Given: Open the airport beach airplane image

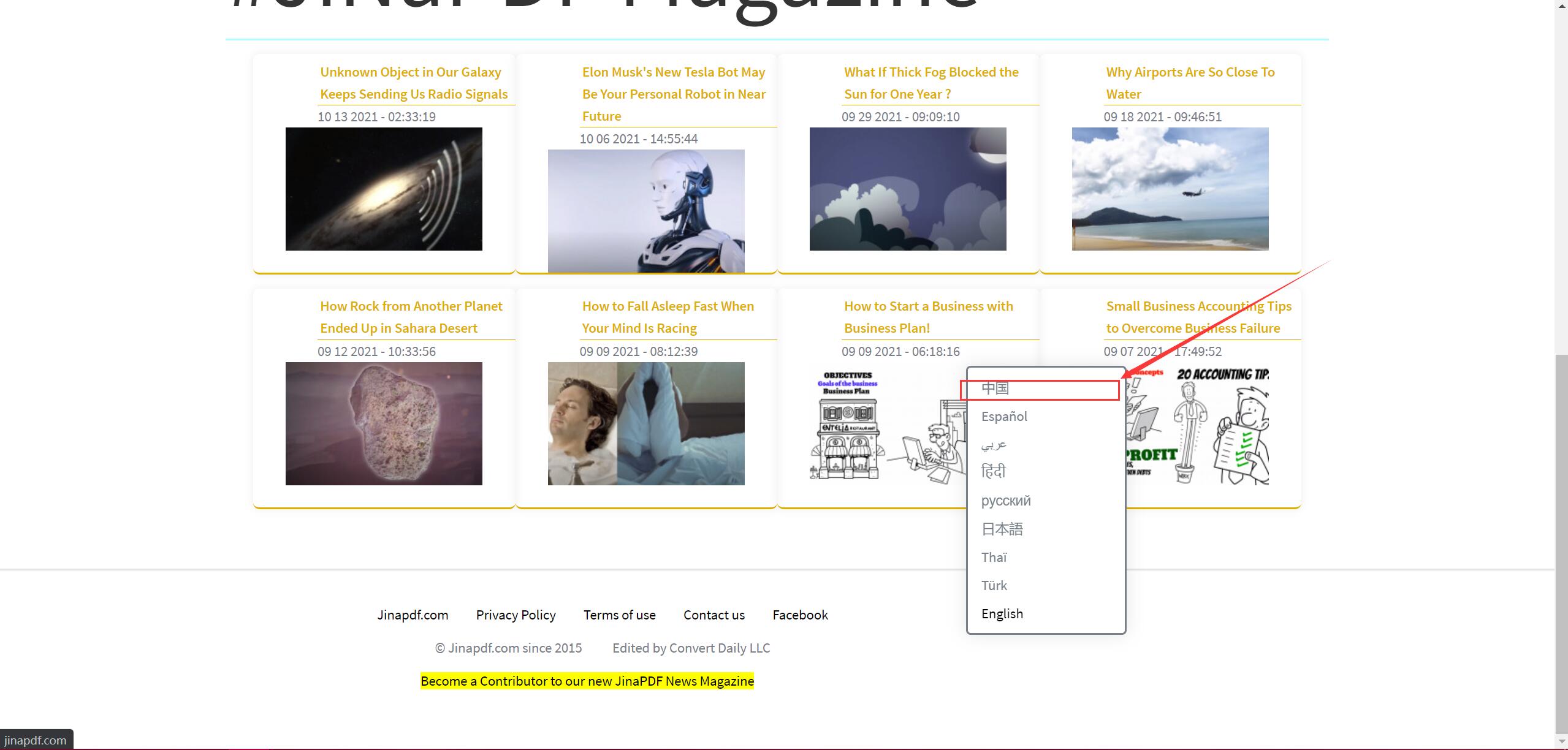Looking at the screenshot, I should (1170, 189).
